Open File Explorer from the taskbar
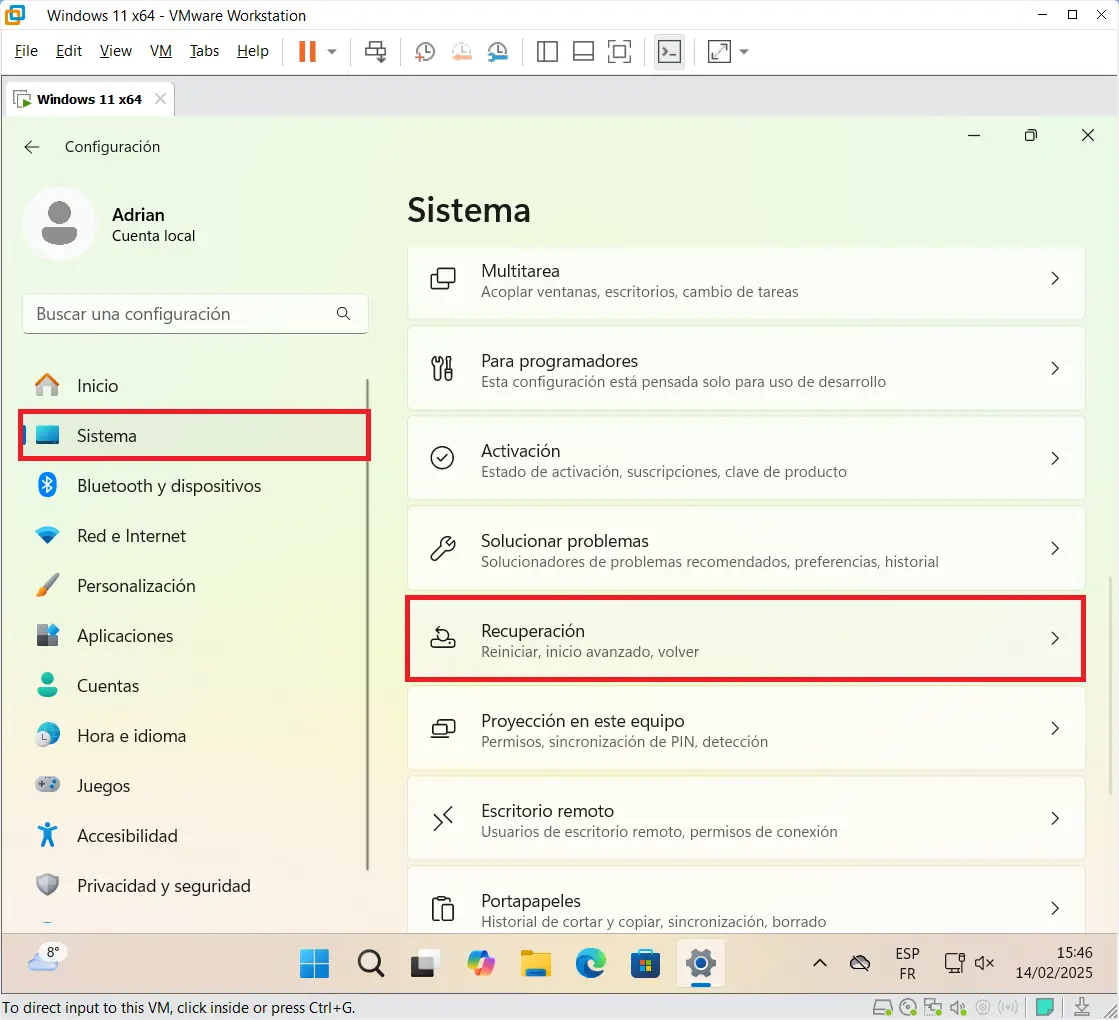 click(535, 964)
